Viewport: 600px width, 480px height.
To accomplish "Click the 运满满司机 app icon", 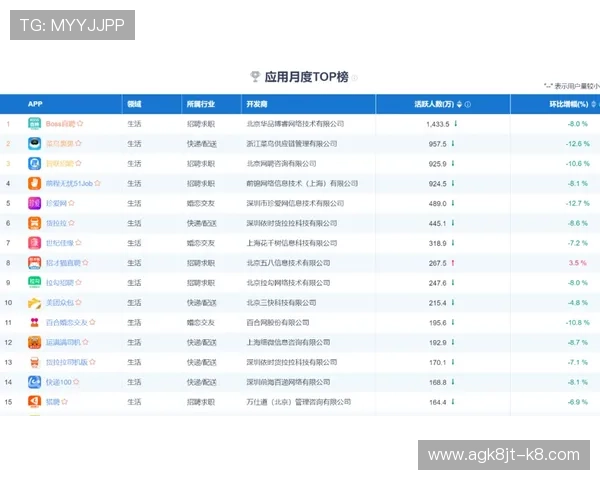I will [34, 343].
